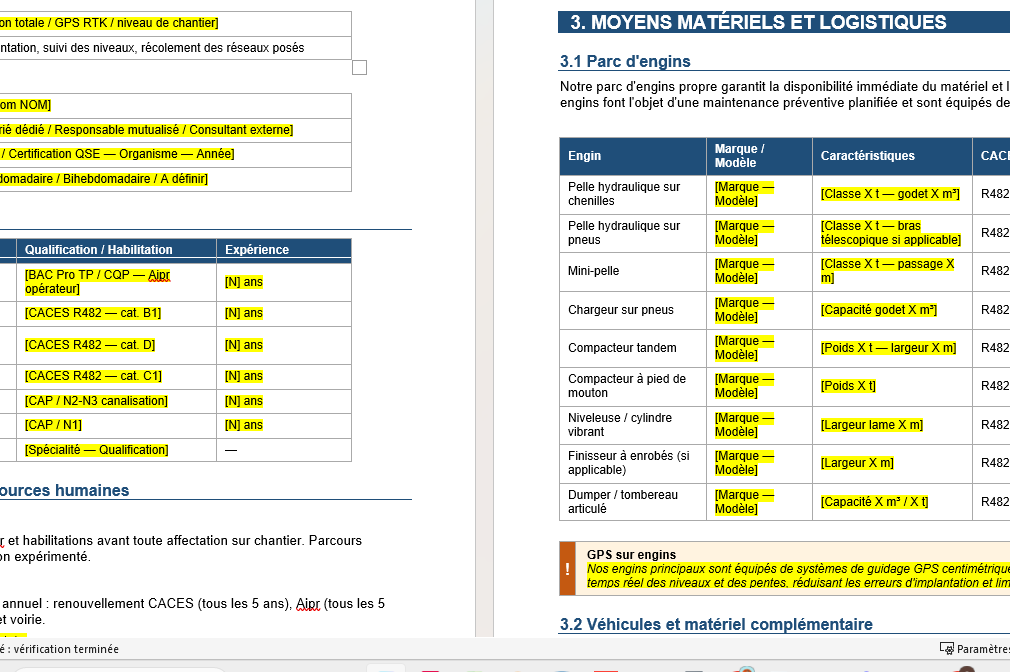The image size is (1010, 672).
Task: Click the '[Capacité godet X m³]' placeholder
Action: [879, 310]
